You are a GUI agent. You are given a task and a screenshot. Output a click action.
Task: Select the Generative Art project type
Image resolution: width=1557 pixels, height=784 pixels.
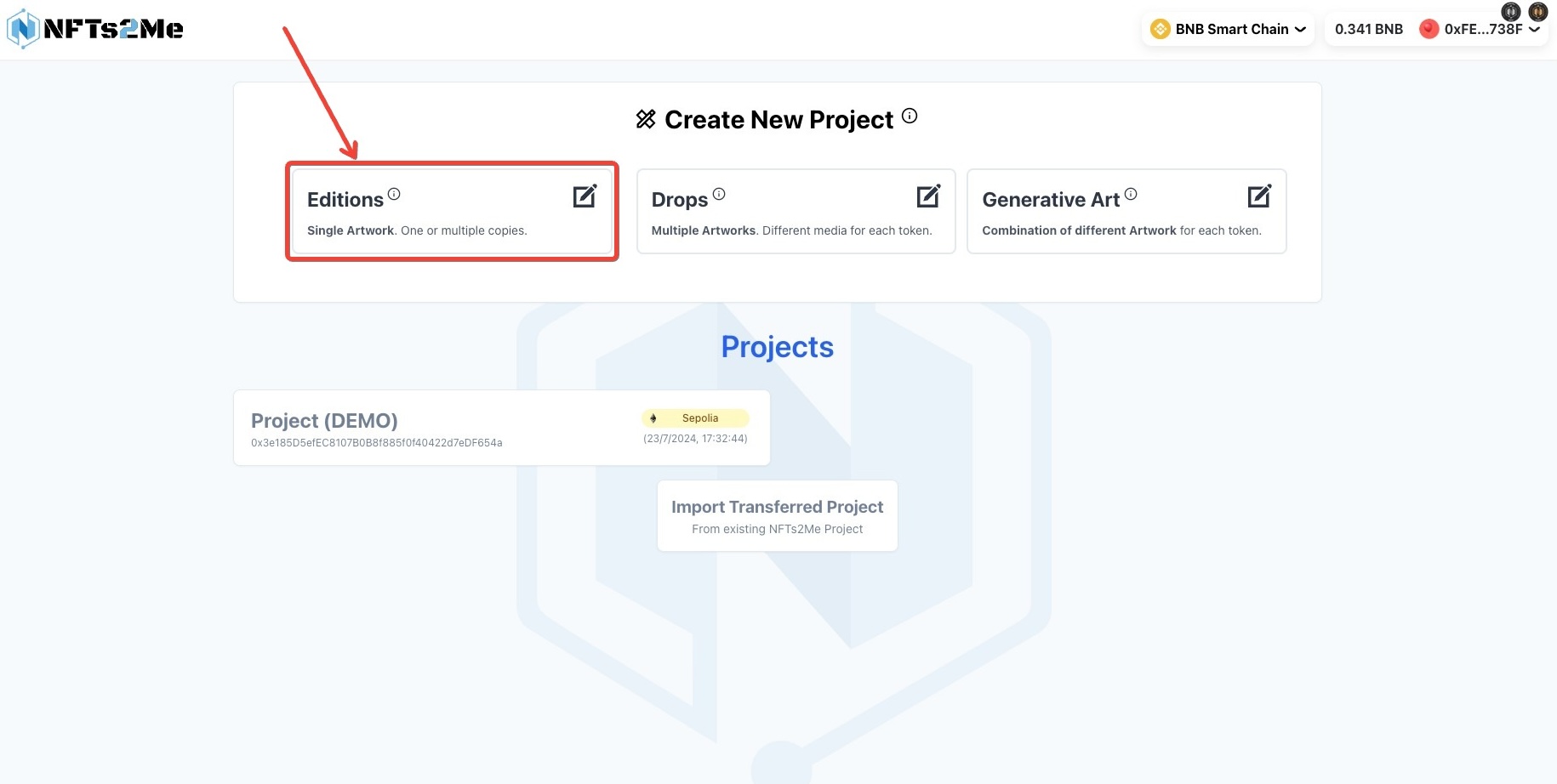coord(1126,211)
